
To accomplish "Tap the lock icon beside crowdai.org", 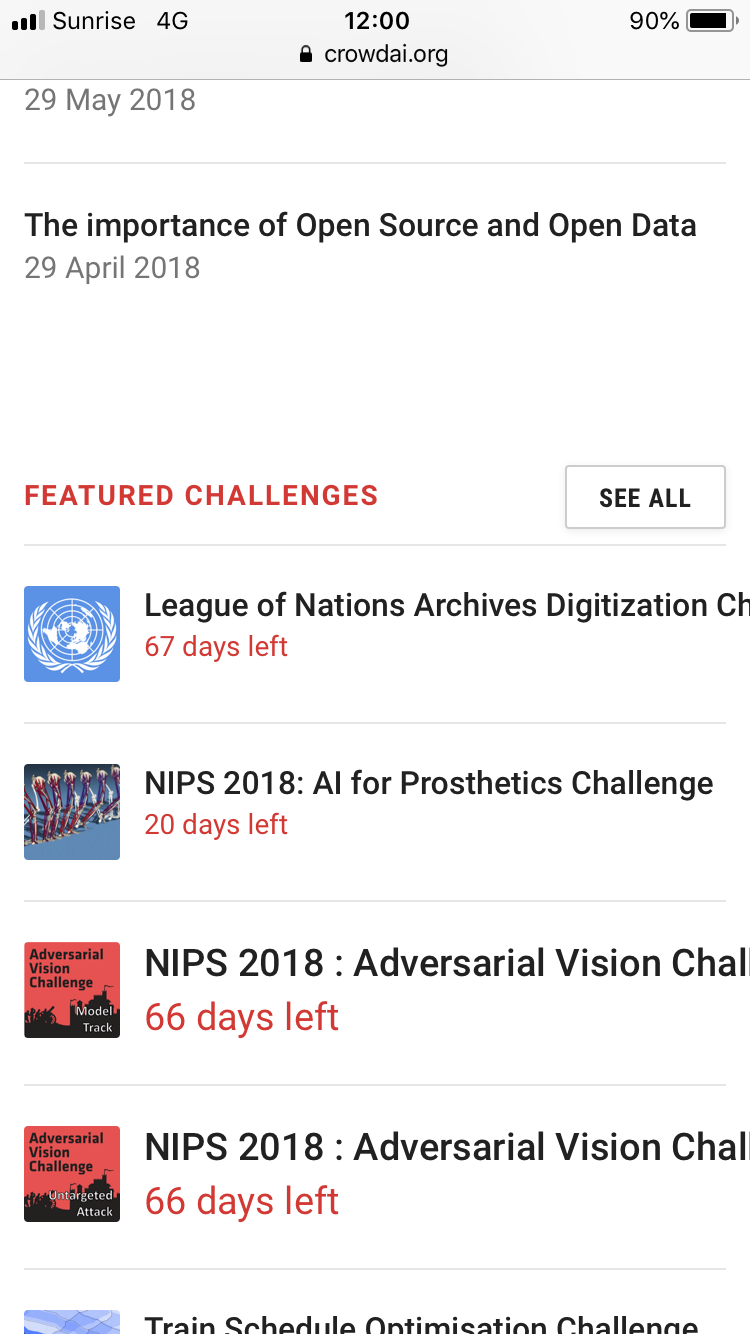I will click(x=307, y=54).
